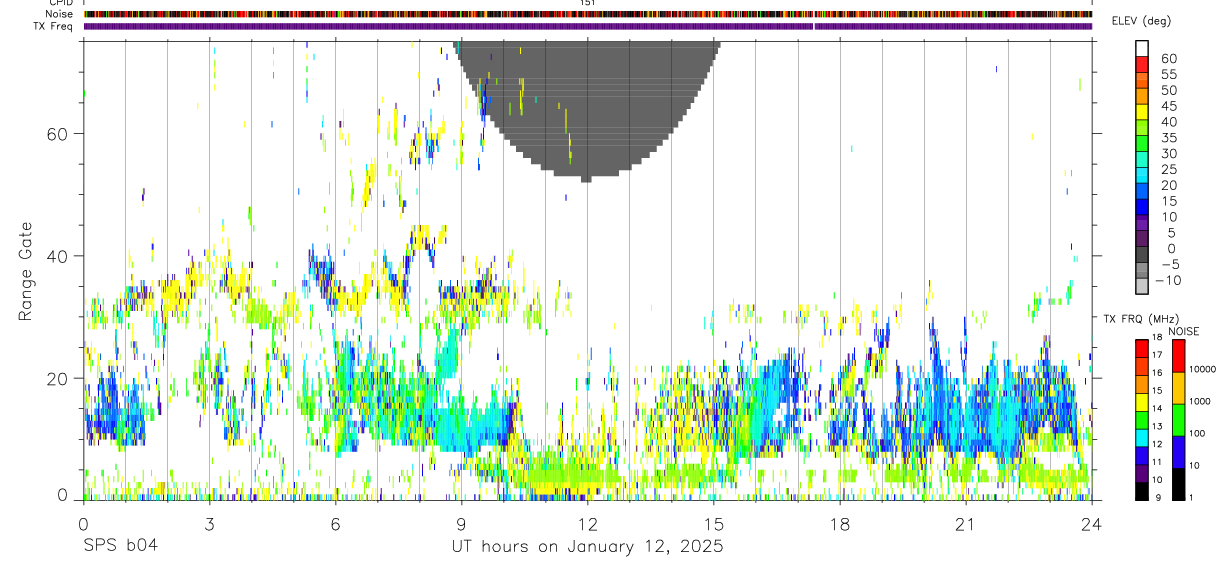Click the '151' CPID value label
The height and width of the screenshot is (567, 1228).
(587, 3)
